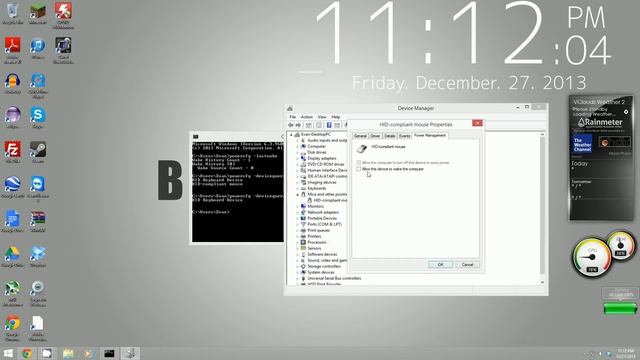The image size is (640, 360).
Task: Open the Steam desktop shortcut
Action: [38, 151]
